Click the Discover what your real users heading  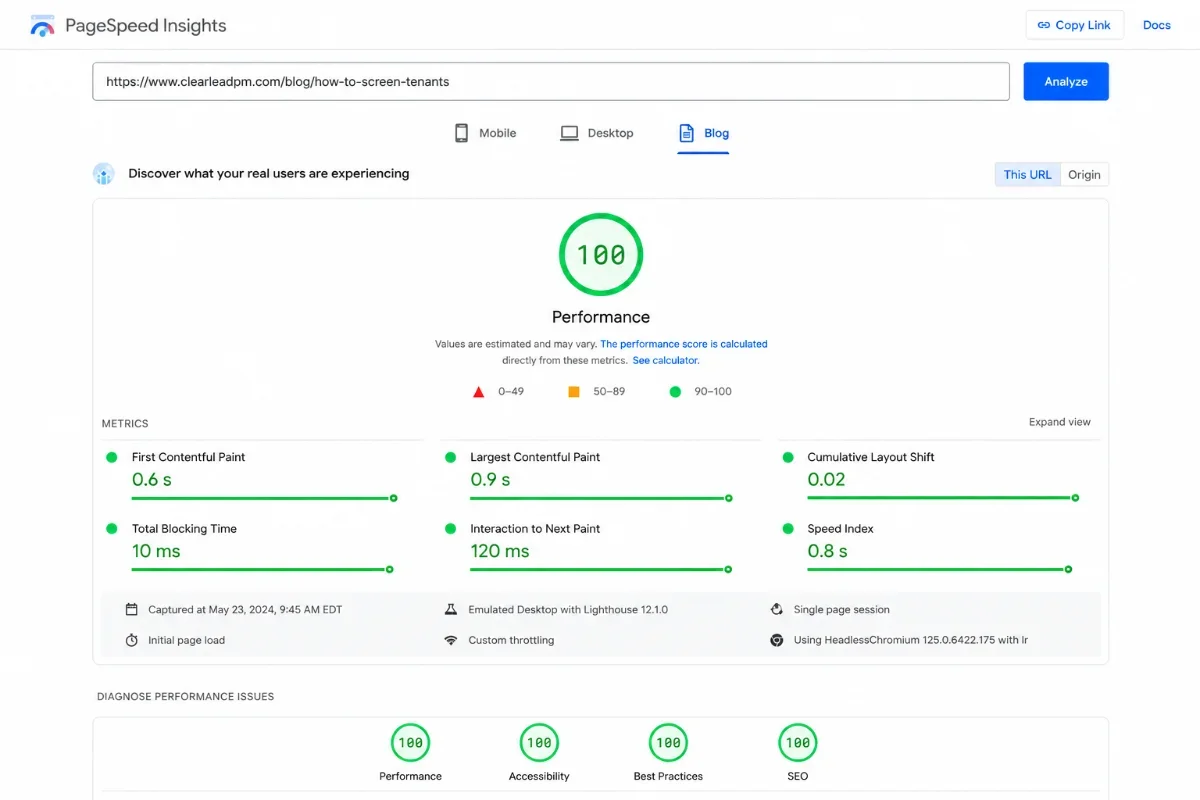pos(269,174)
